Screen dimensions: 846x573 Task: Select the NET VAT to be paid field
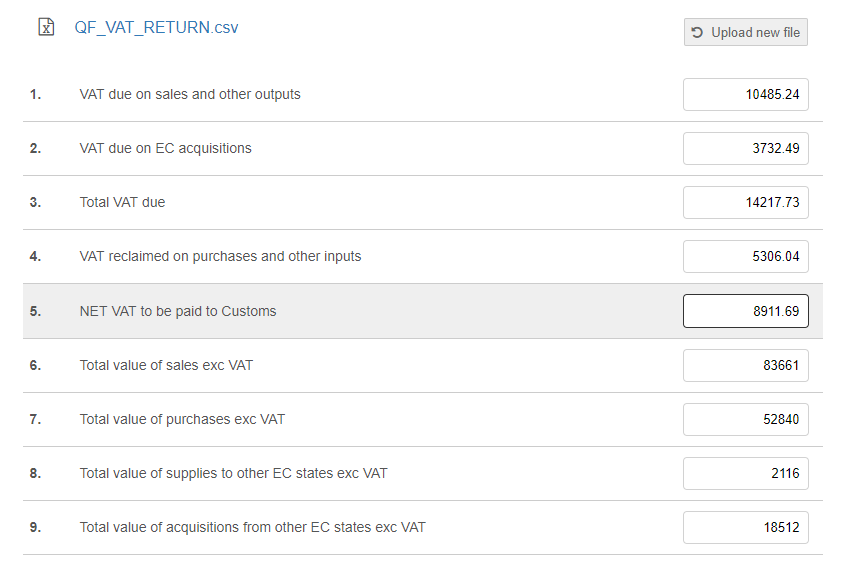point(746,311)
